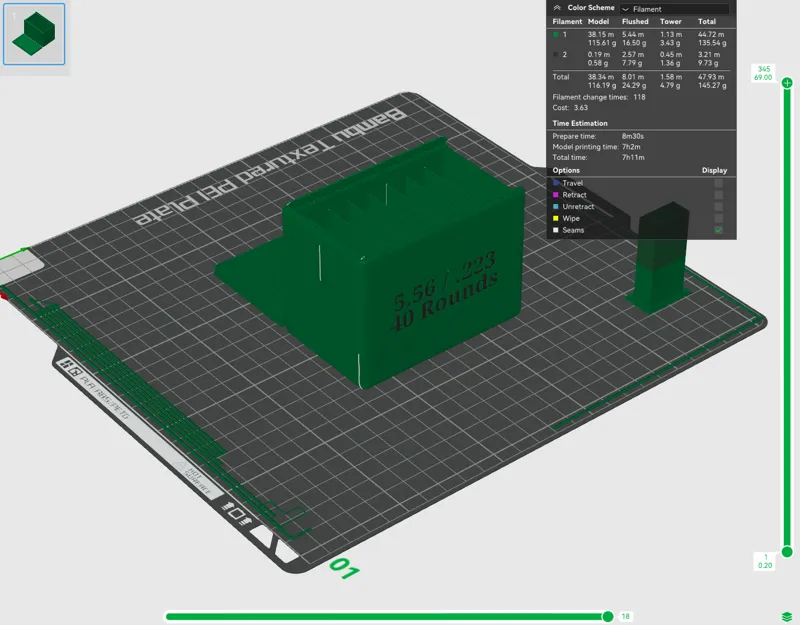Click the Time Estimation heading
This screenshot has width=800, height=625.
(580, 123)
